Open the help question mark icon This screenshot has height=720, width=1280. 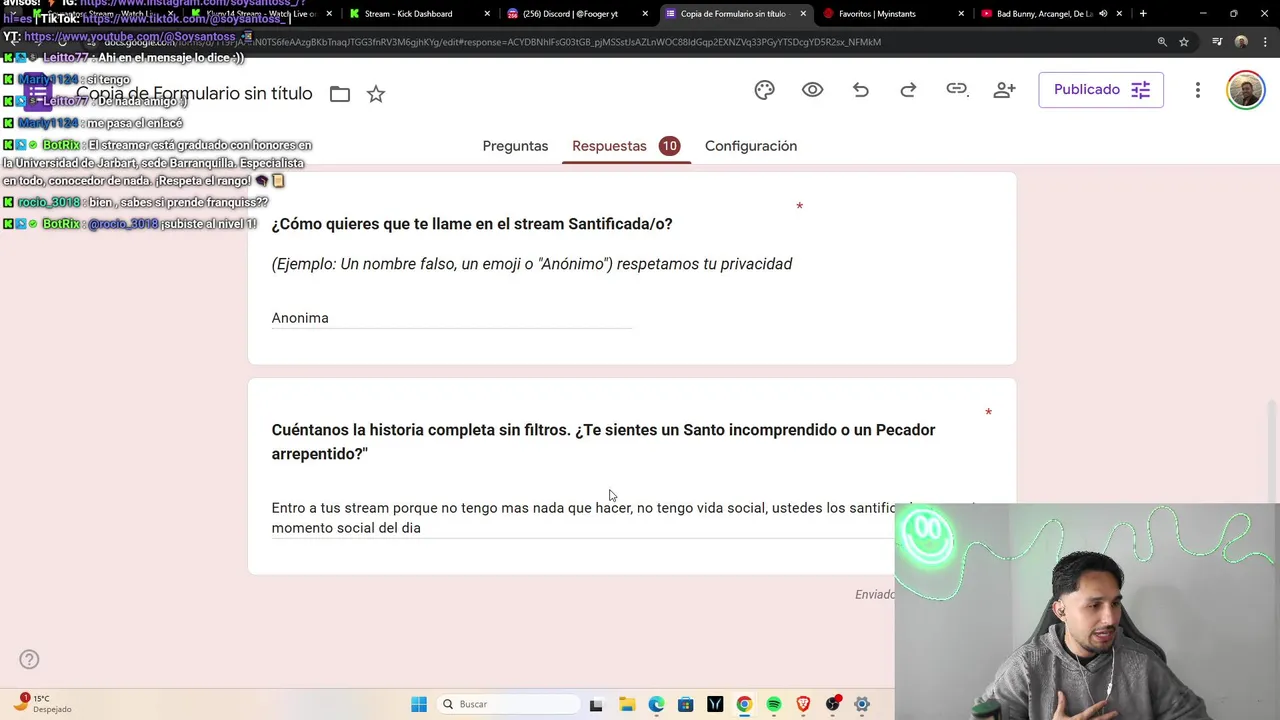(x=29, y=659)
